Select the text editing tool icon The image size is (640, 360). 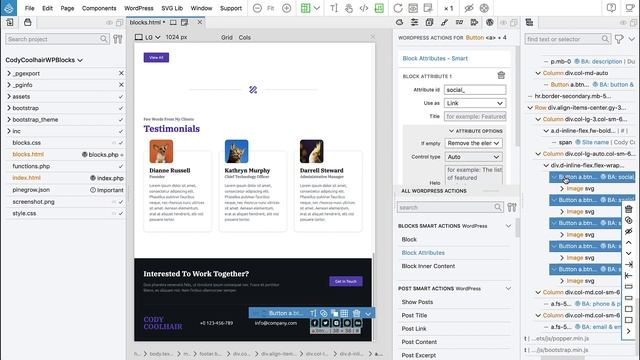(x=334, y=8)
